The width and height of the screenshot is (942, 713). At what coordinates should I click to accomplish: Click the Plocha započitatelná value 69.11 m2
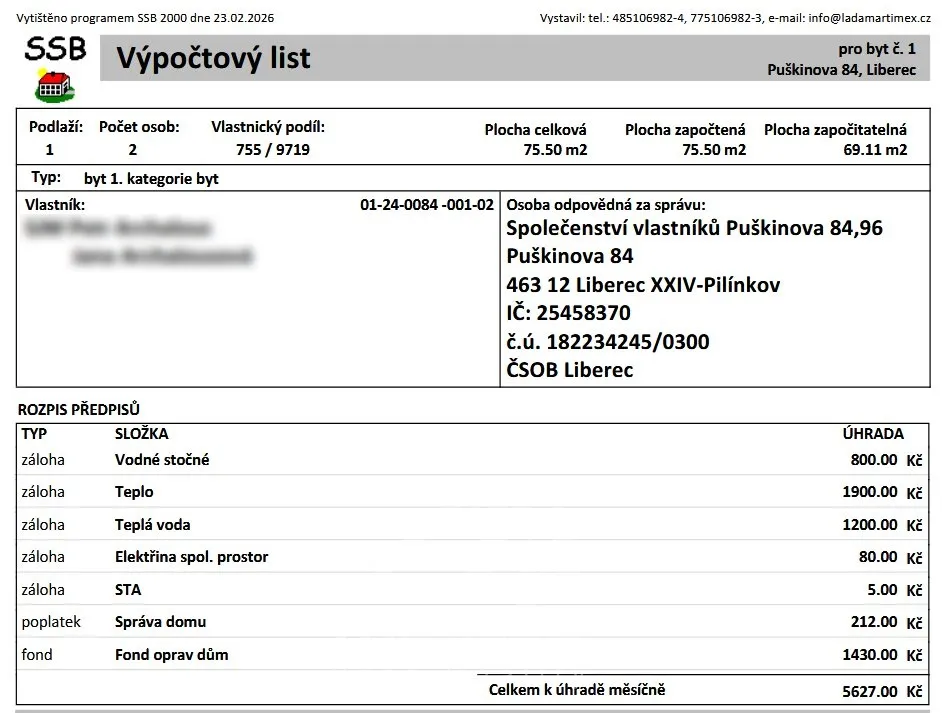click(x=875, y=150)
